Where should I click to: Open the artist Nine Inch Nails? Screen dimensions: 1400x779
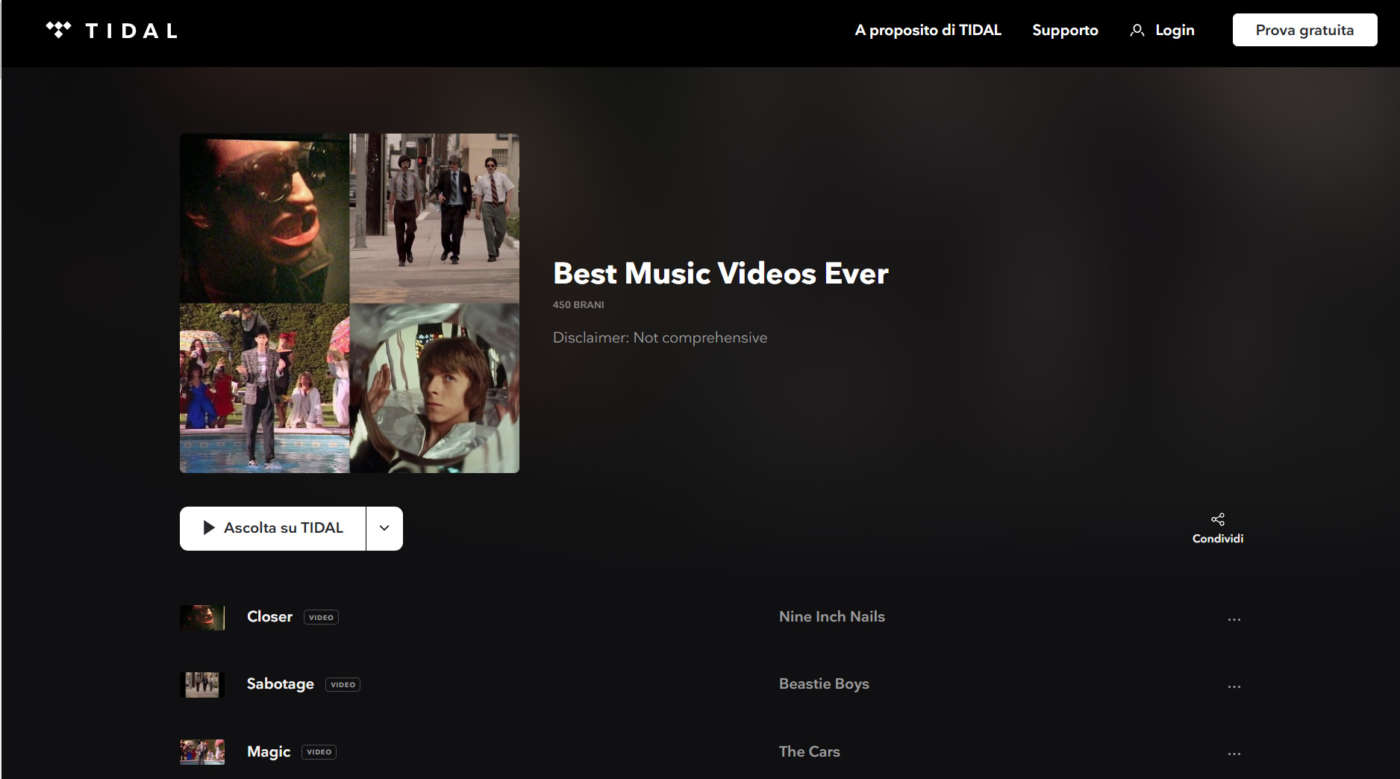click(832, 617)
